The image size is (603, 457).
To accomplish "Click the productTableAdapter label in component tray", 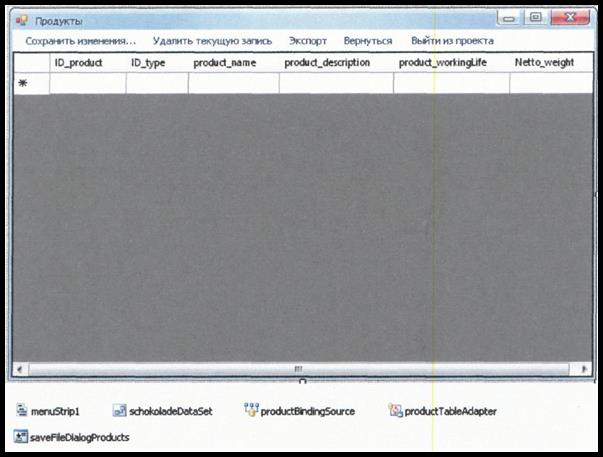I will pos(450,412).
